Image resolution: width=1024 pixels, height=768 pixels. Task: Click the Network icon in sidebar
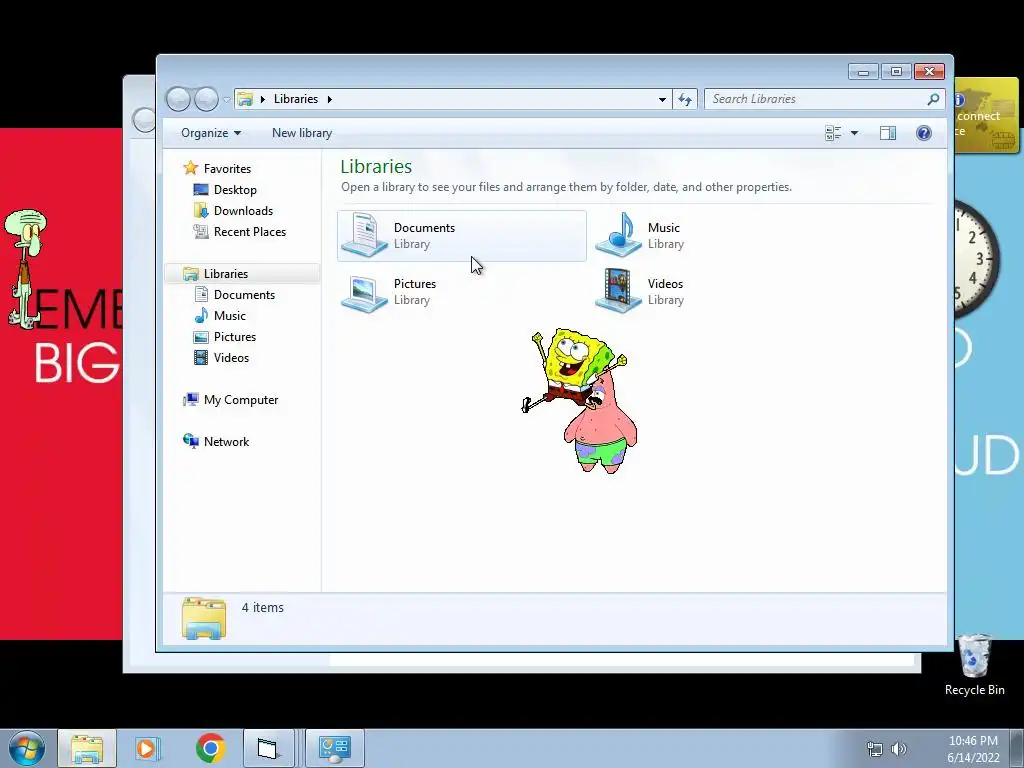[x=191, y=441]
